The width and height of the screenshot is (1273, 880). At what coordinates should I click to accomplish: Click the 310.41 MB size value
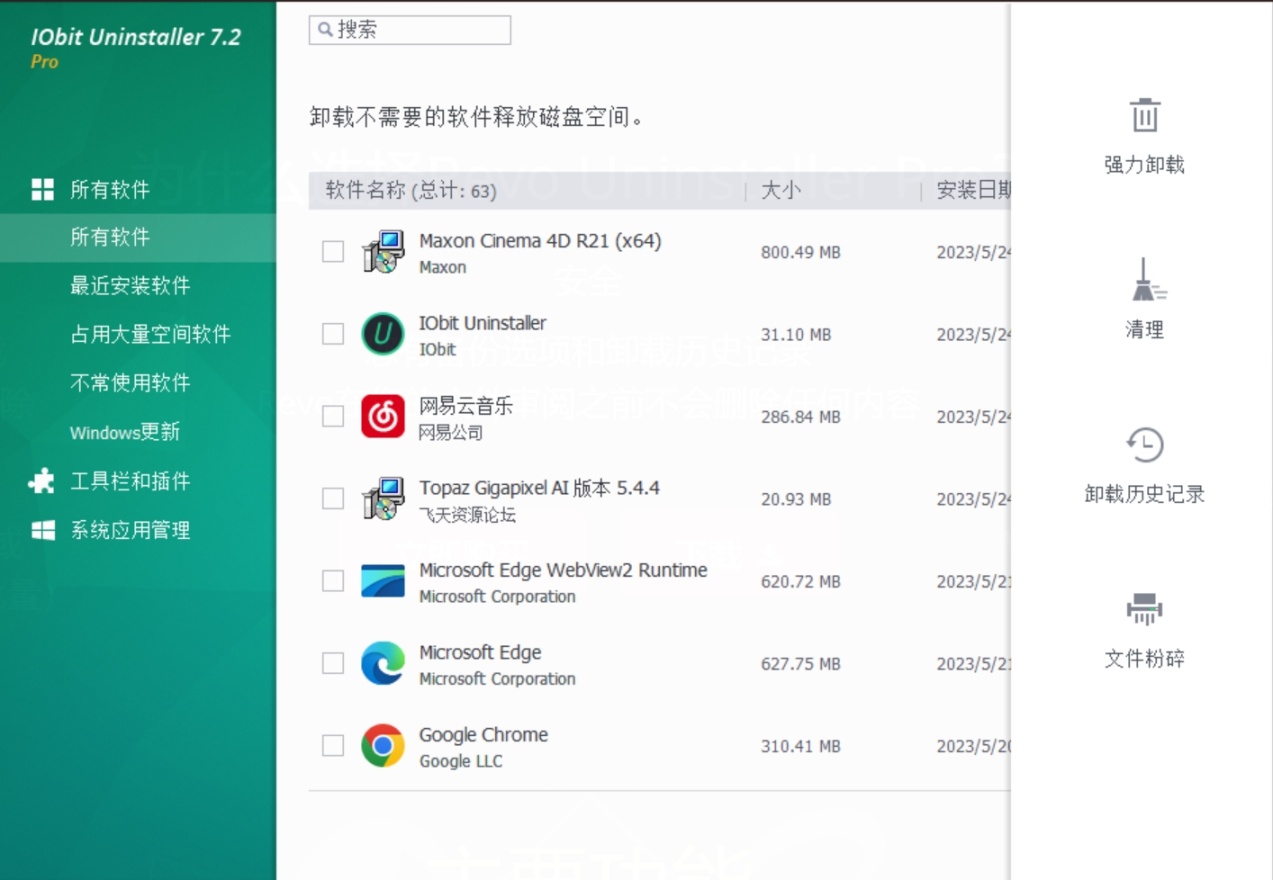[800, 746]
